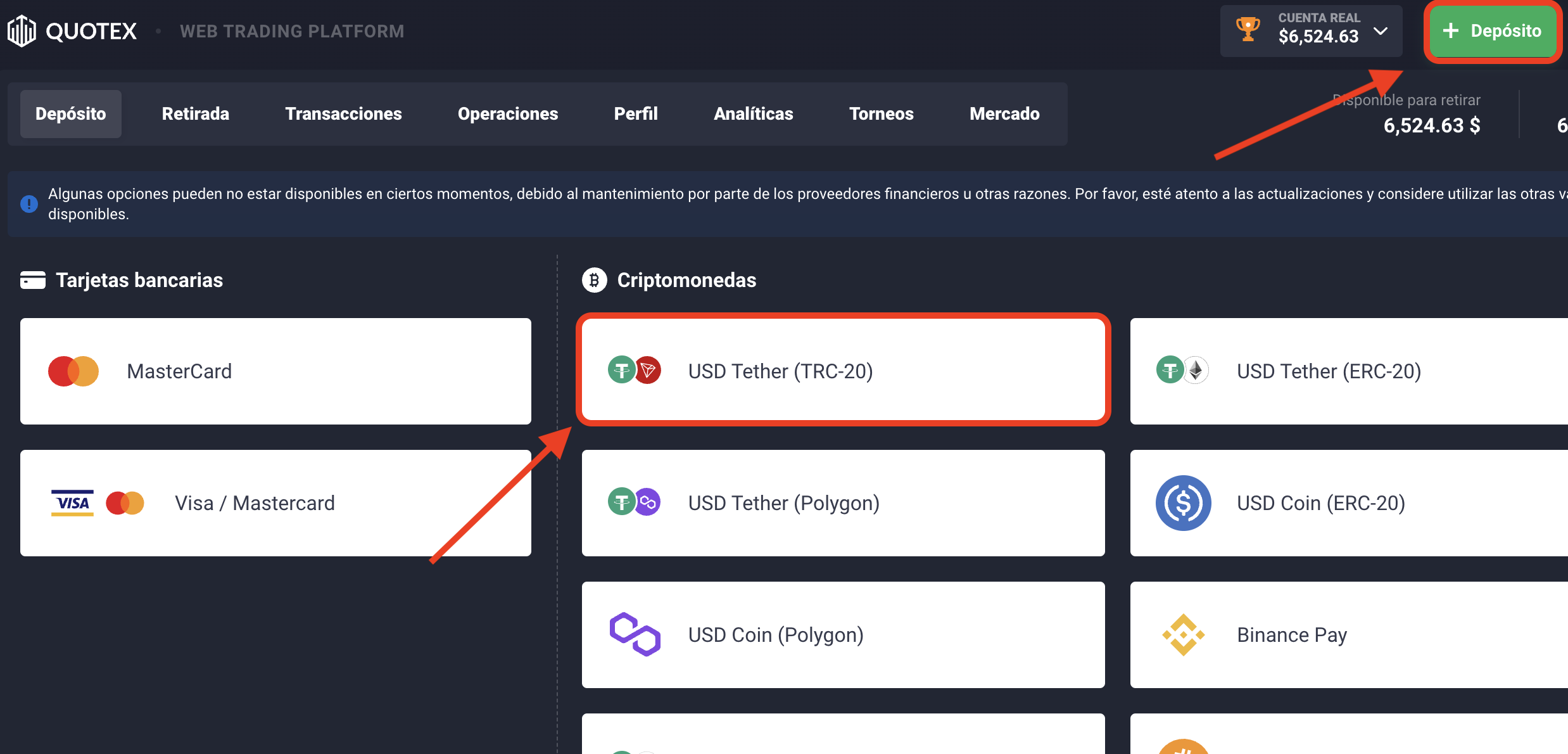Go to the Analíticas tab

753,114
